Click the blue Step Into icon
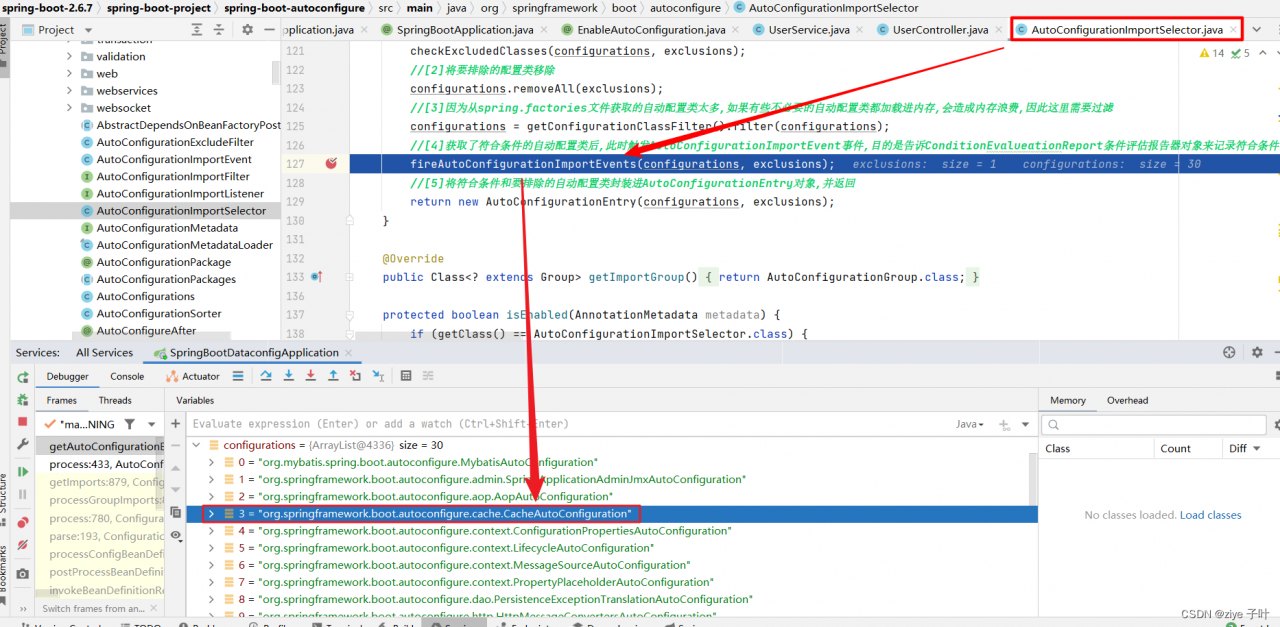This screenshot has height=627, width=1280. [288, 376]
